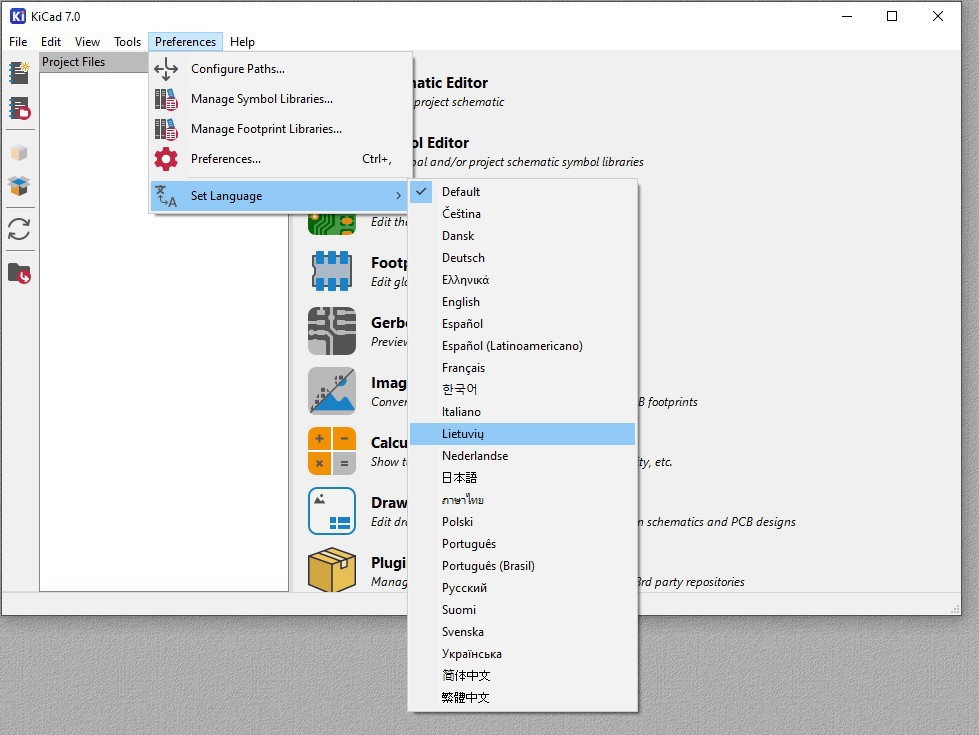Viewport: 979px width, 735px height.
Task: Open Preferences... with Ctrl+, shortcut entry
Action: pos(281,159)
